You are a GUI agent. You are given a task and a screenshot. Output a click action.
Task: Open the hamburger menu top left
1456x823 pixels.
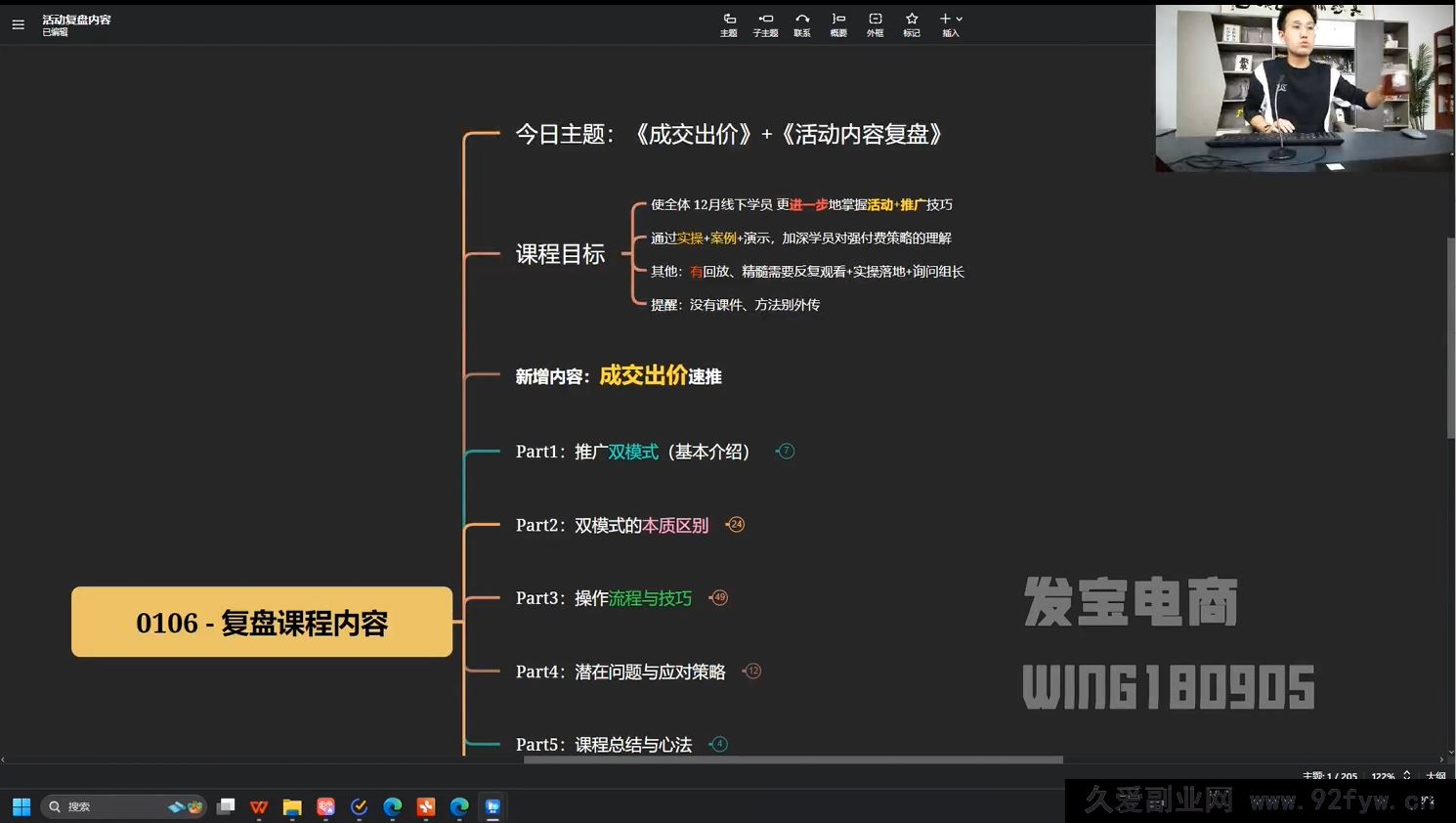click(18, 24)
